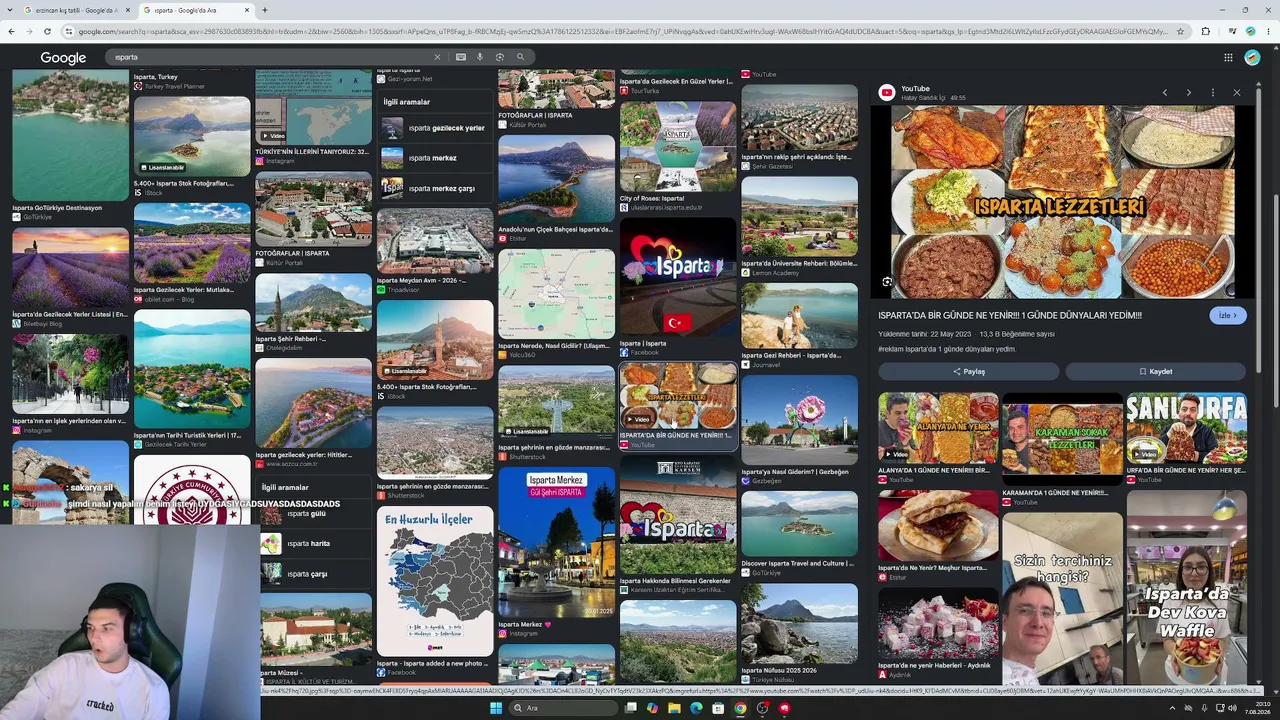Open the 'En Huzurlu İlçeler' map image
The image size is (1280, 720).
pyautogui.click(x=435, y=581)
